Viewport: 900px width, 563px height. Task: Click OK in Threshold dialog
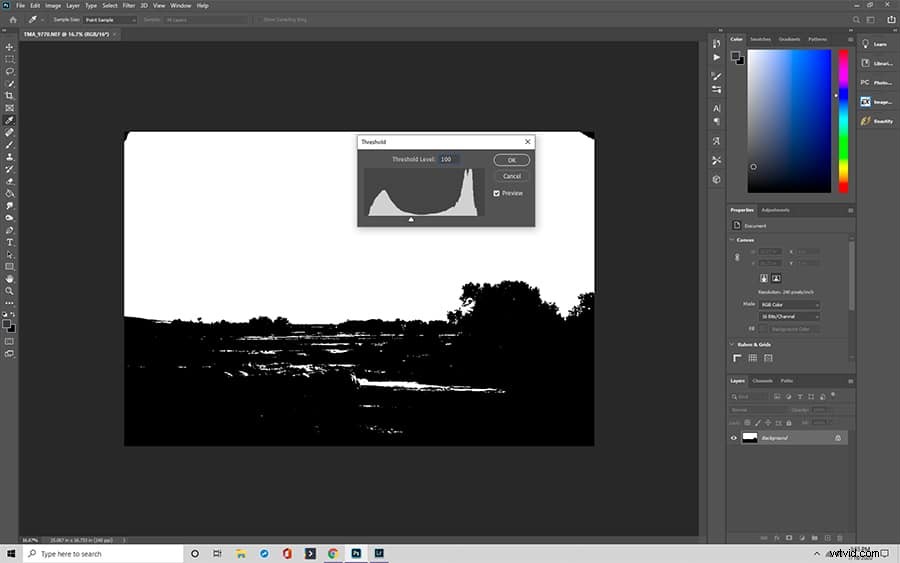[x=511, y=160]
